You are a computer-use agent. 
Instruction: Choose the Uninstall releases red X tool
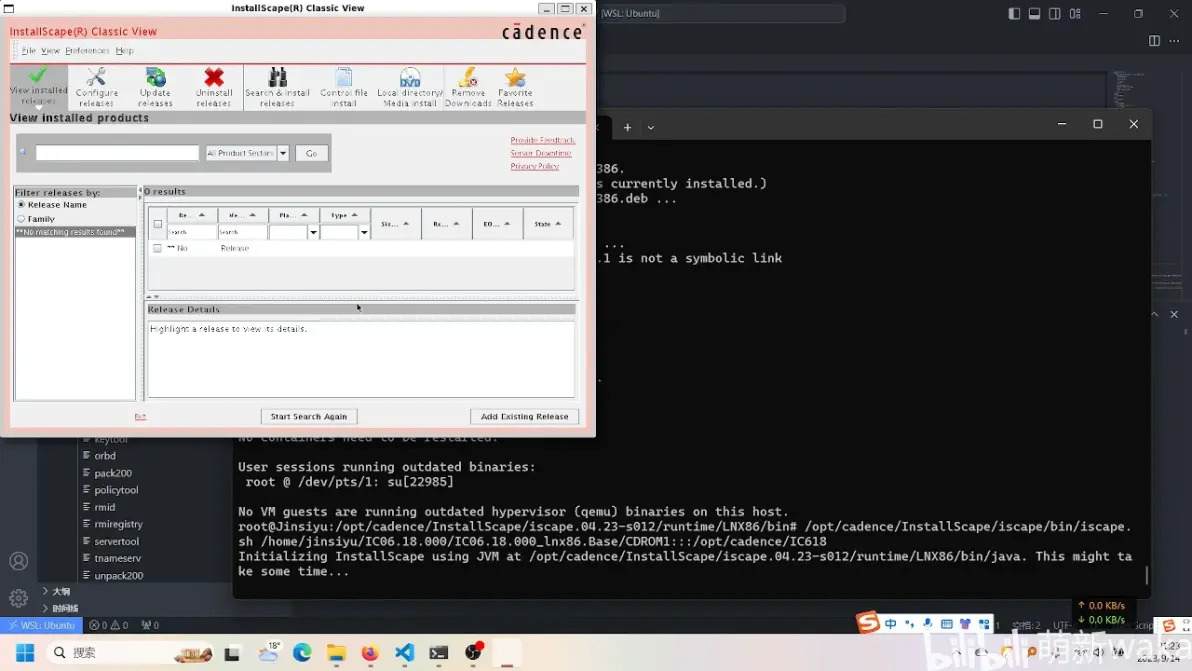(214, 87)
